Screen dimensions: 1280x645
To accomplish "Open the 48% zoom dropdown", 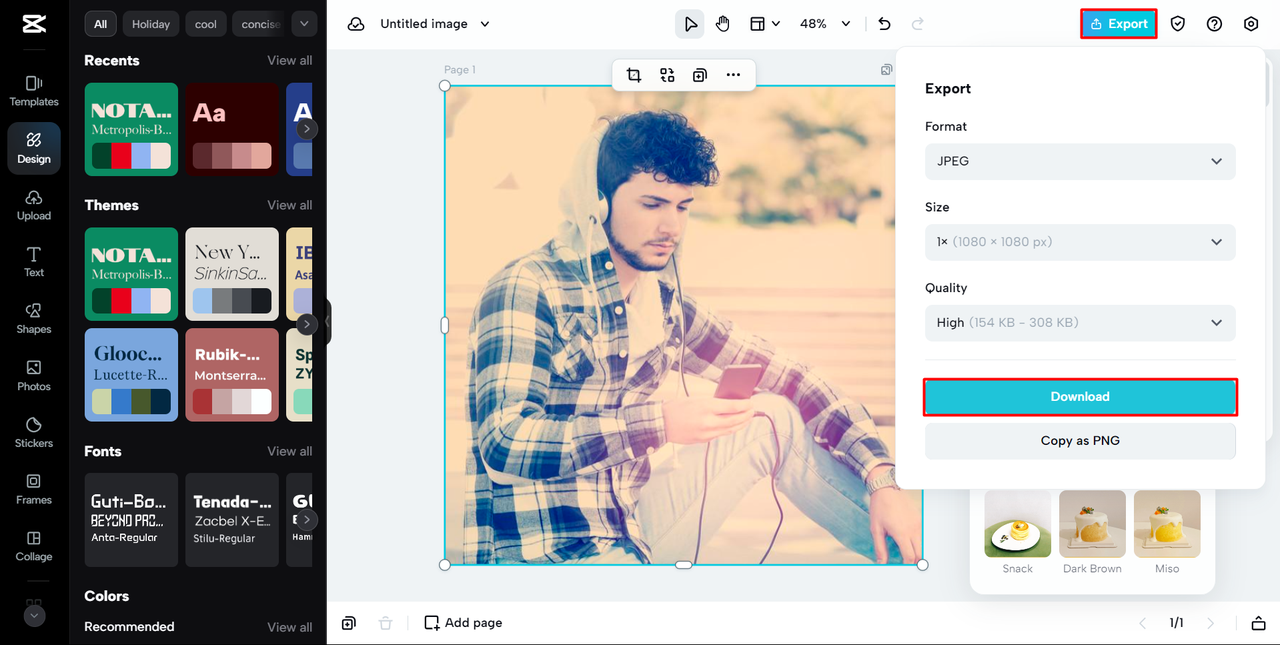I will 825,24.
